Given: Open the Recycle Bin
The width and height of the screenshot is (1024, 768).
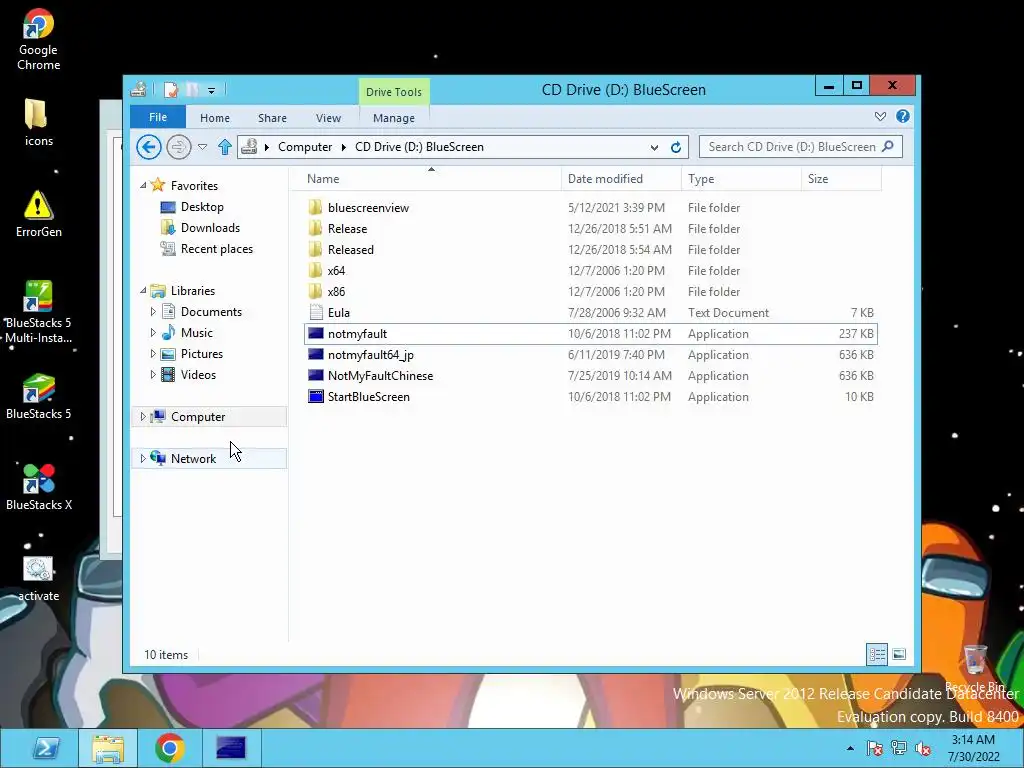Looking at the screenshot, I should (x=975, y=667).
